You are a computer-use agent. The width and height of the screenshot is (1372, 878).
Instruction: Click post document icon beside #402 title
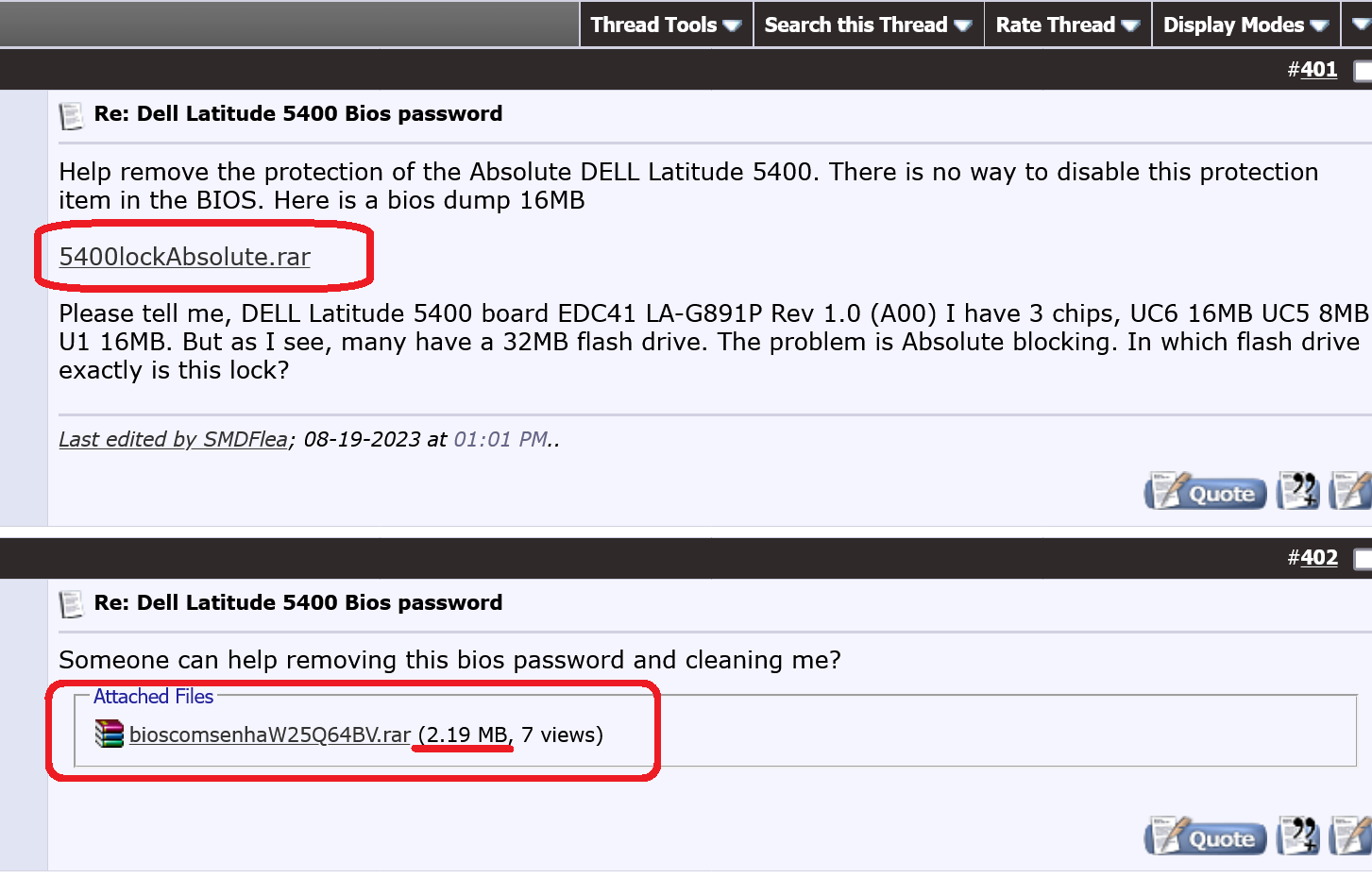[71, 604]
